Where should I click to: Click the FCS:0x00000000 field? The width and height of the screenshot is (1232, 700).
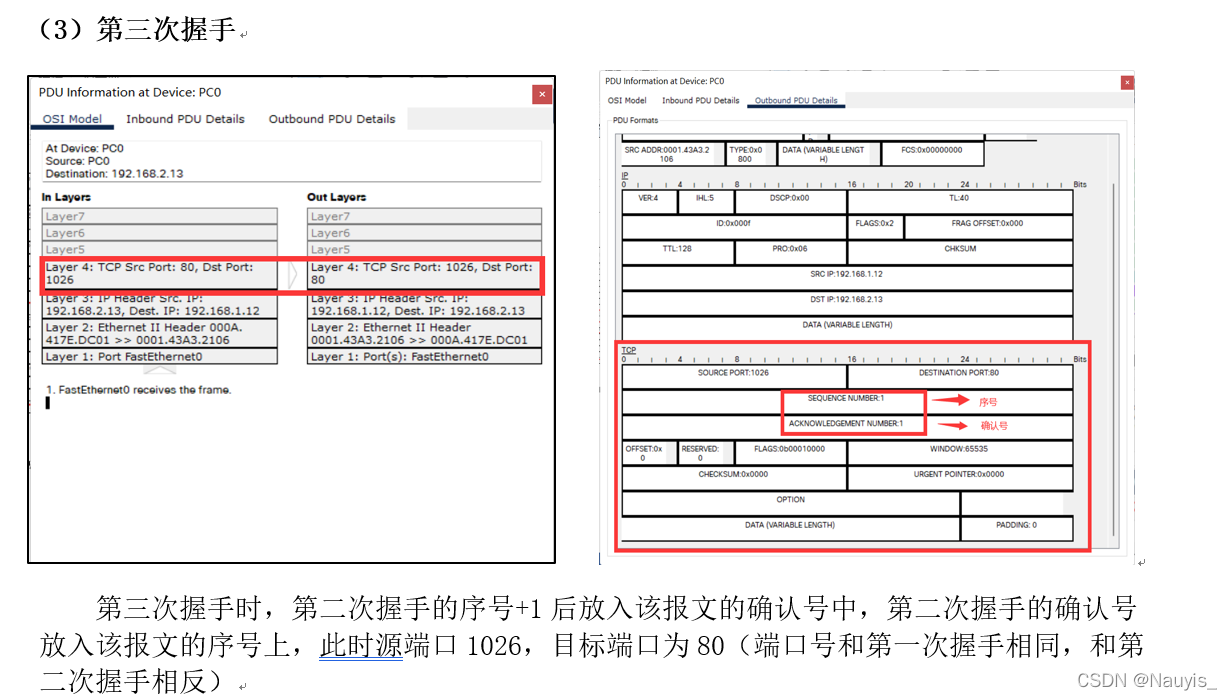(x=932, y=154)
